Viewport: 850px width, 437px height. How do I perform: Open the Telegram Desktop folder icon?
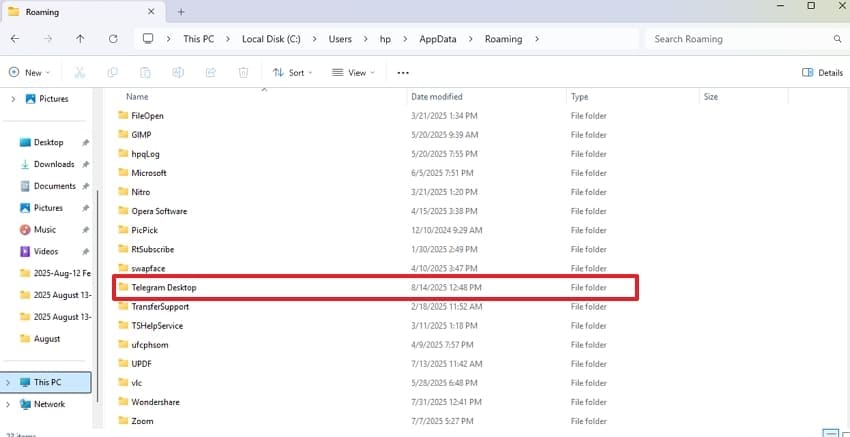pyautogui.click(x=123, y=287)
